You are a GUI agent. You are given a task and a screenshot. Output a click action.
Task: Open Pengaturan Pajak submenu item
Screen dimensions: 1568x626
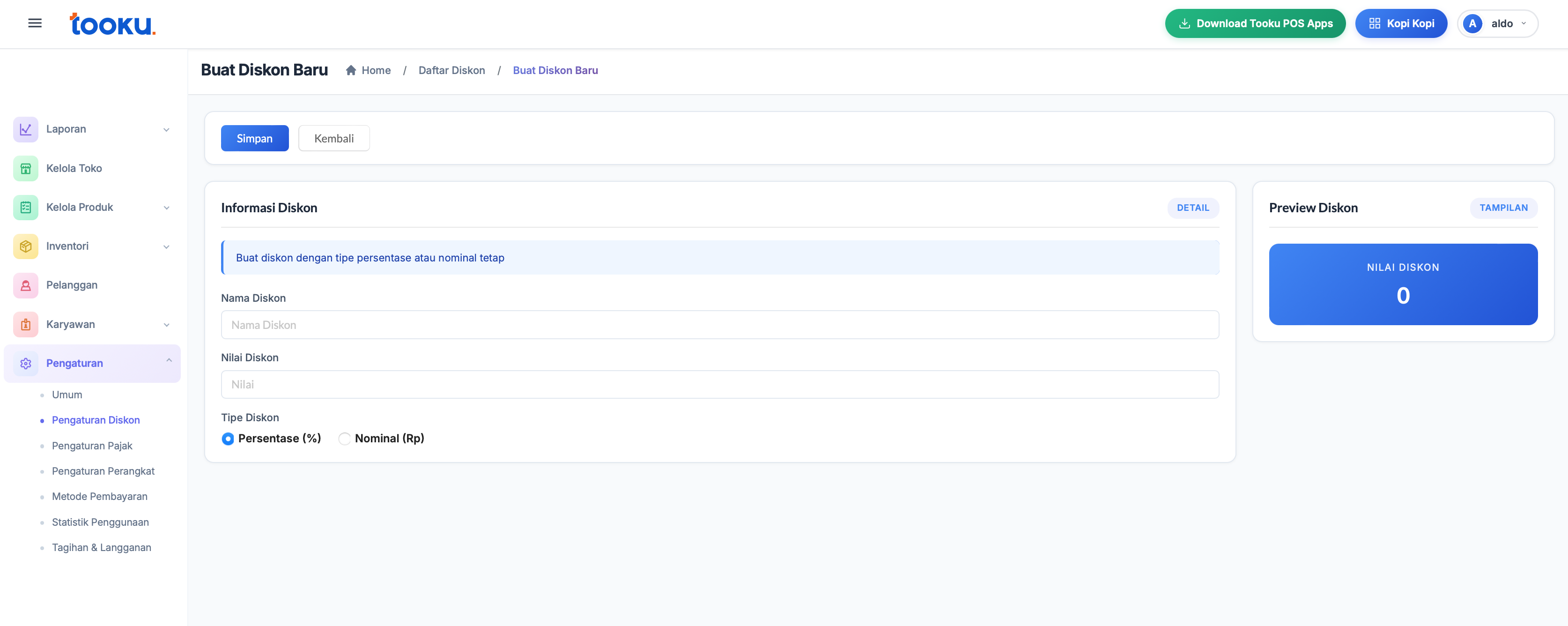pos(92,446)
